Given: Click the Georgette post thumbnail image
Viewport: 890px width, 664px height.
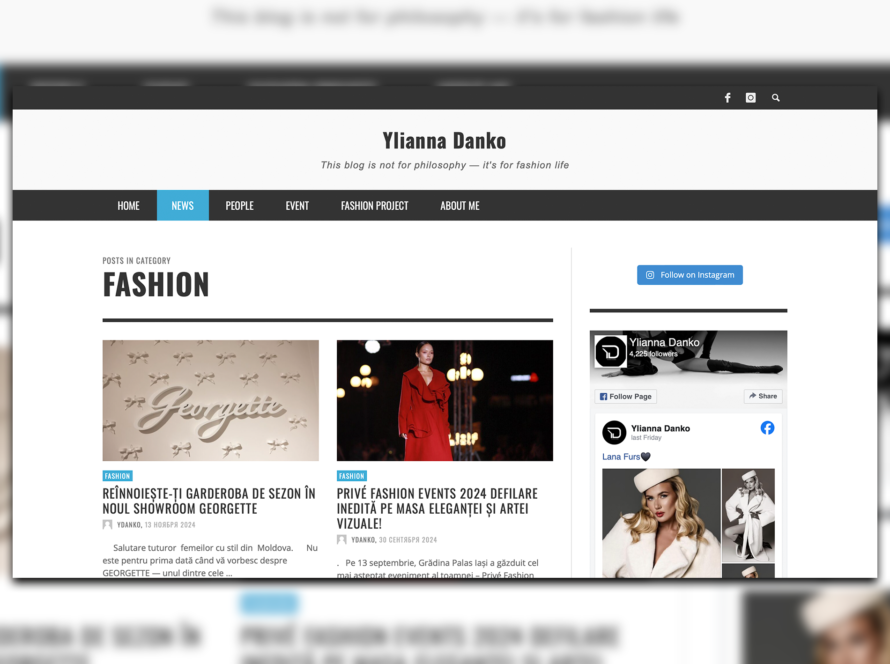Looking at the screenshot, I should [x=210, y=400].
